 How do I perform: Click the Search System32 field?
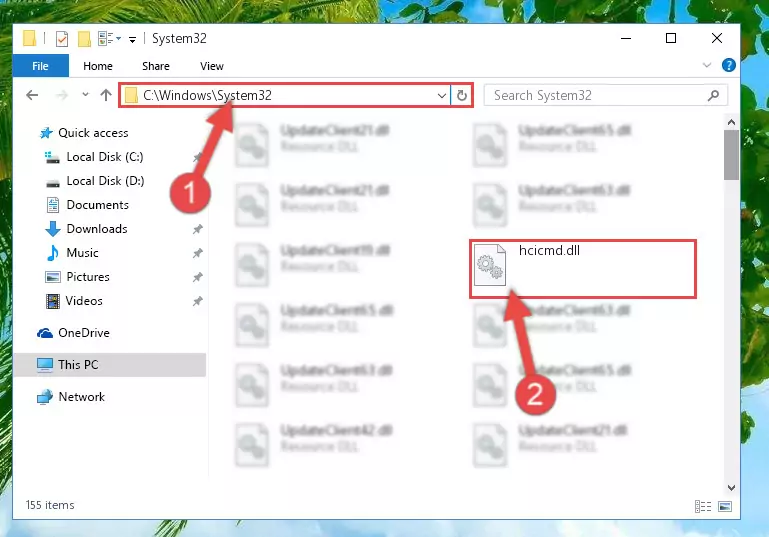pos(606,95)
